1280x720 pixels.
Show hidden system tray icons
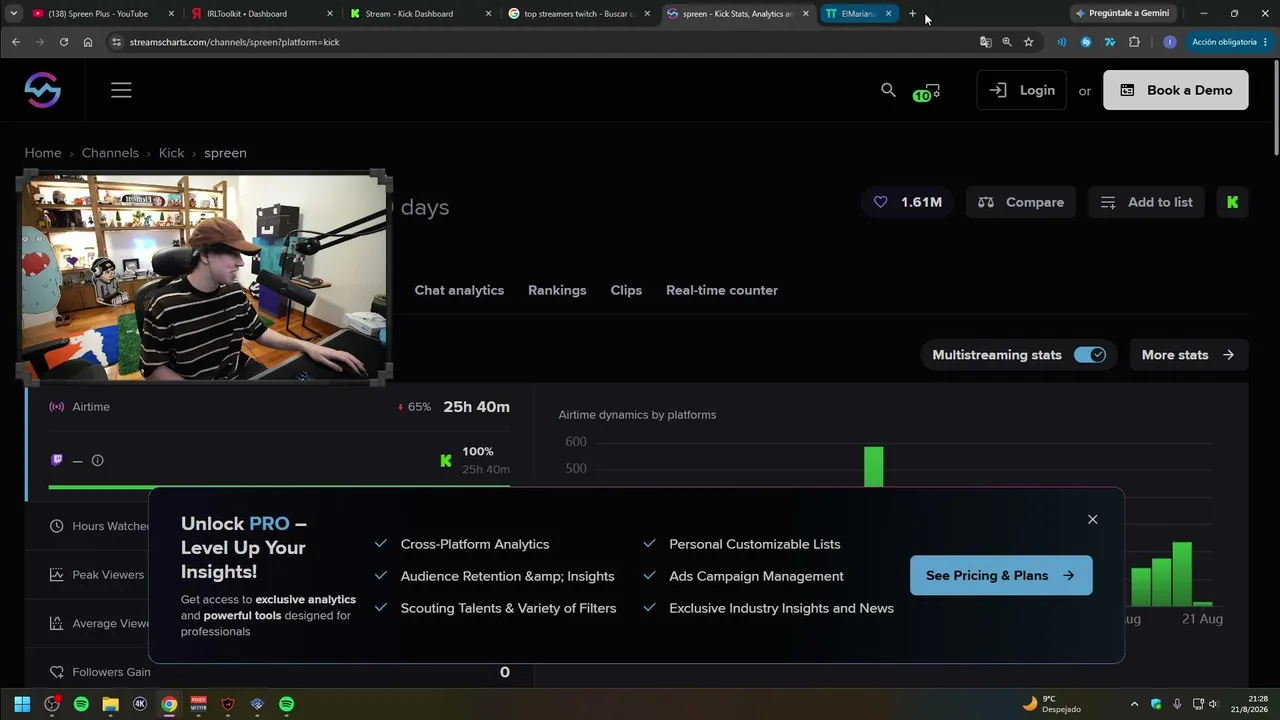(1134, 704)
